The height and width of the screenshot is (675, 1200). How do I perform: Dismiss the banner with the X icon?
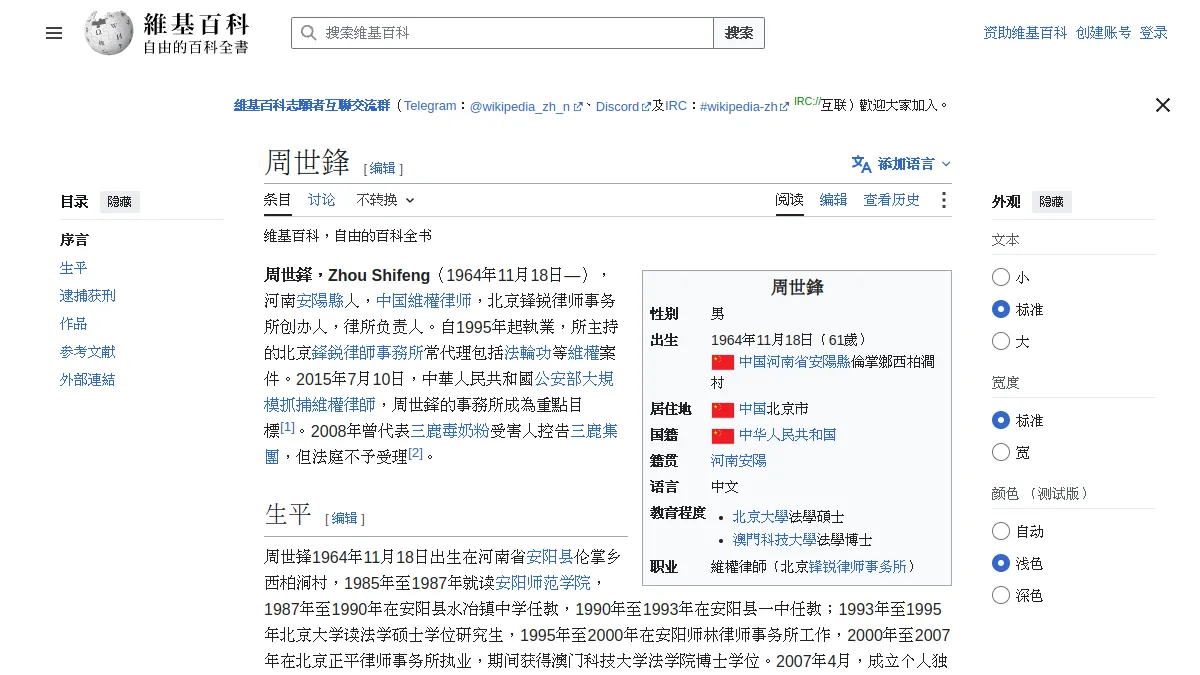(1162, 105)
